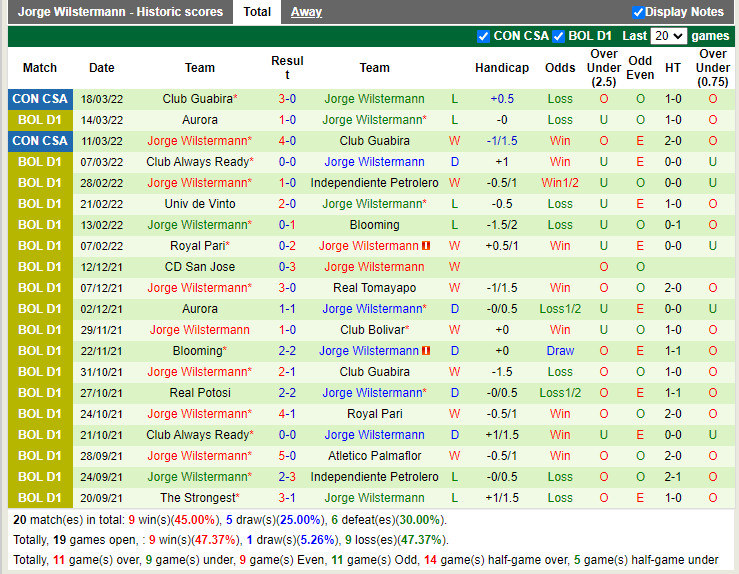Open Club Guabira team on 18/03/22

click(x=200, y=99)
